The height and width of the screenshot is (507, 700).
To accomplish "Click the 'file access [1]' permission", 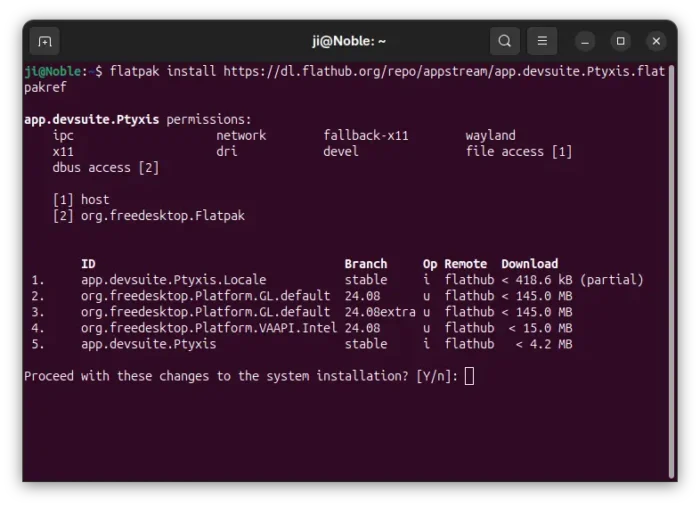I will tap(518, 152).
